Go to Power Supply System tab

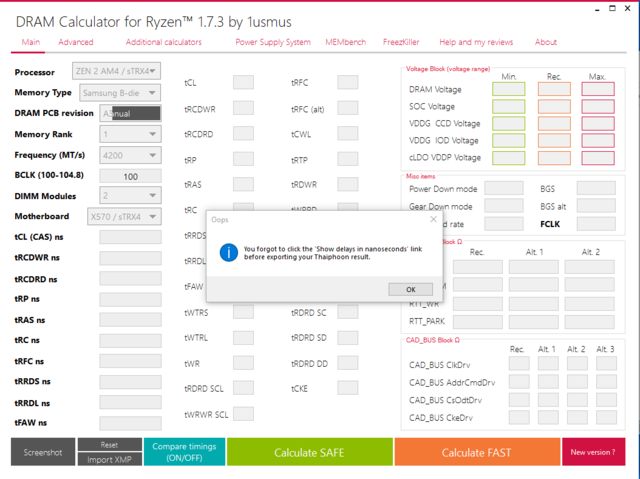(x=273, y=42)
